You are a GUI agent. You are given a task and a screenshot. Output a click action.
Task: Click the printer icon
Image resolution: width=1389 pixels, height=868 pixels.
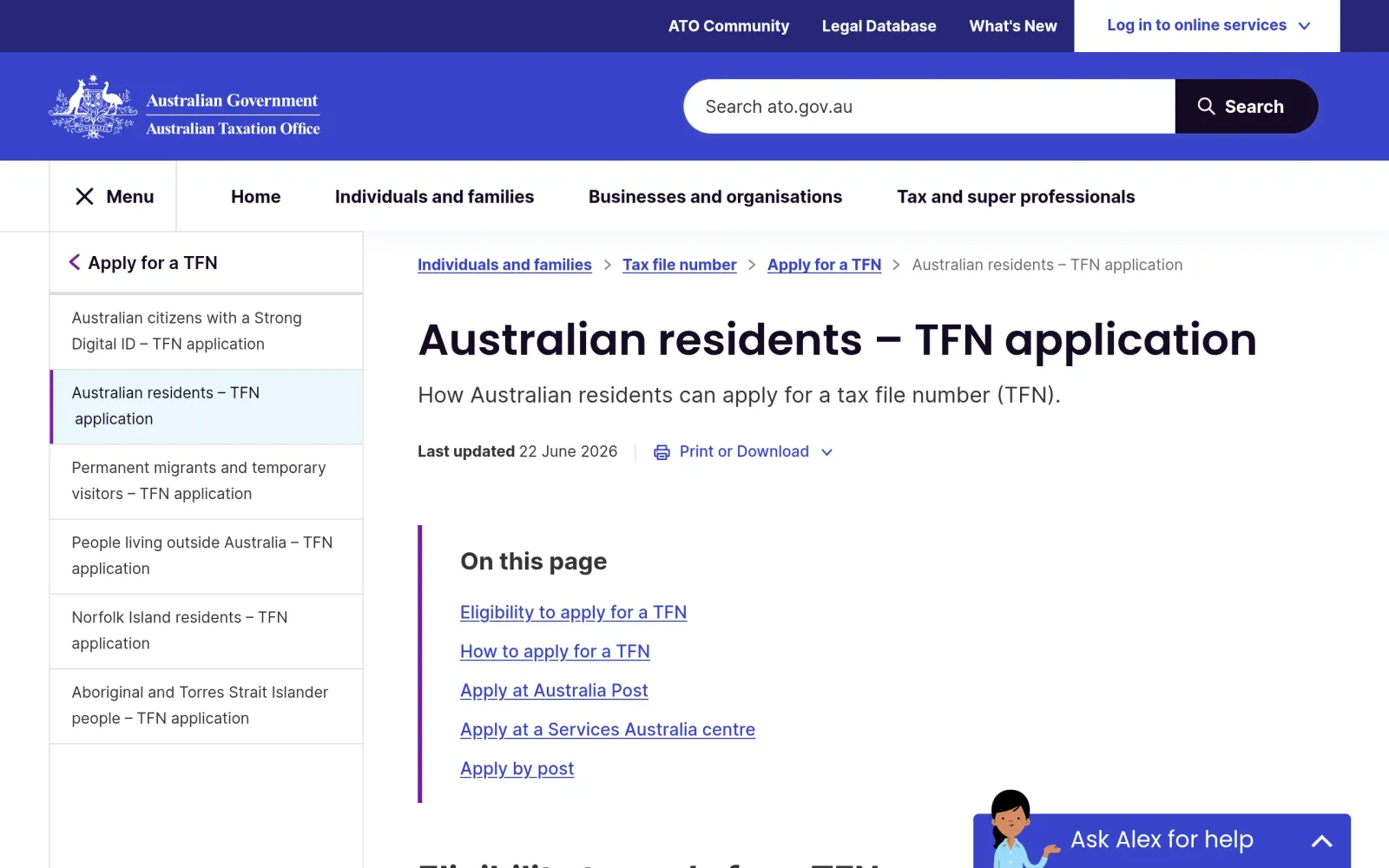coord(662,452)
